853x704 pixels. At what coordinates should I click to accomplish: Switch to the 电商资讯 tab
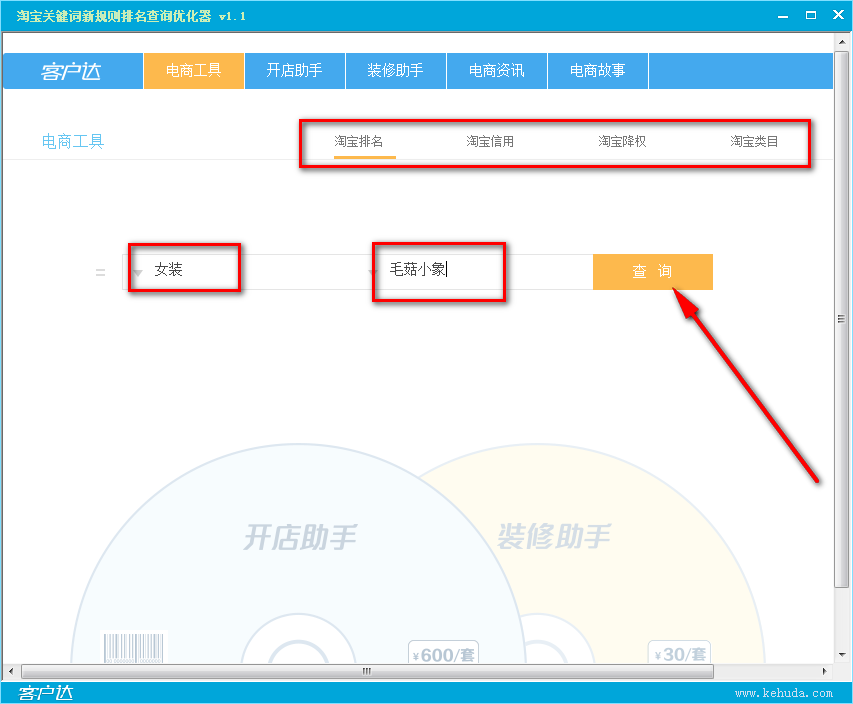497,71
